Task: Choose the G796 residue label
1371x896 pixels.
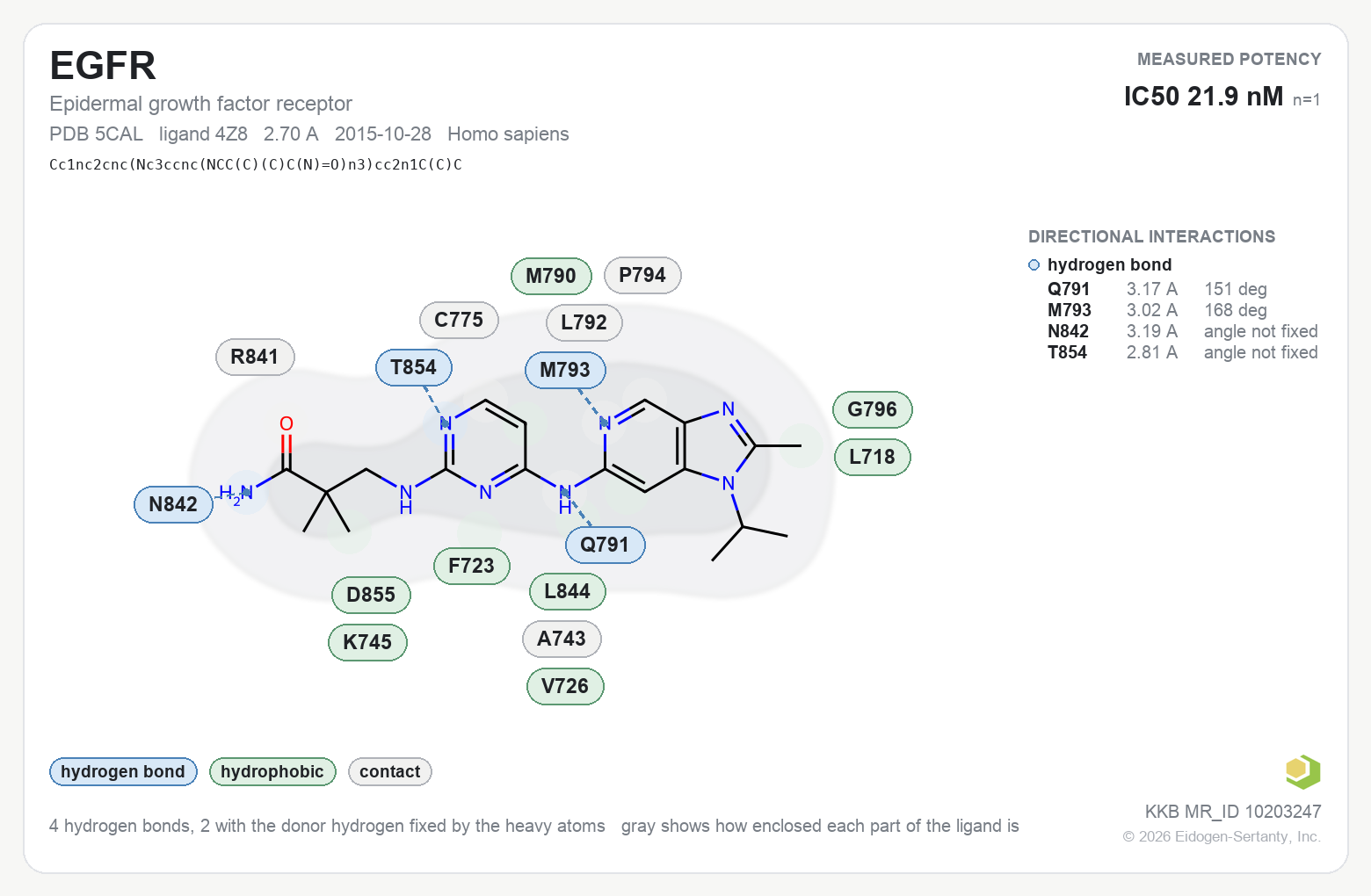Action: point(873,409)
